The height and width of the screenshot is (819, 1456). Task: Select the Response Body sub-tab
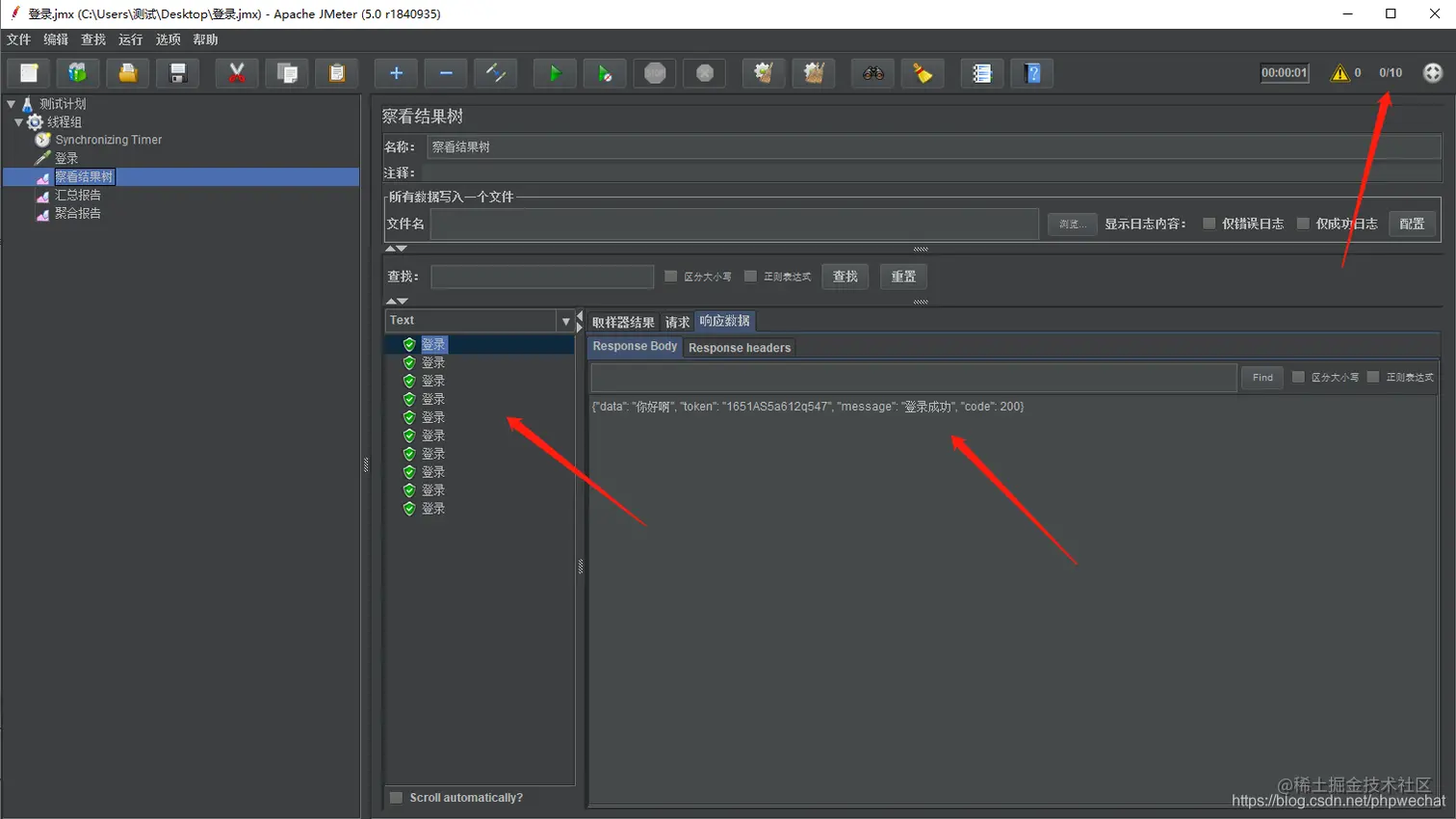(x=635, y=347)
